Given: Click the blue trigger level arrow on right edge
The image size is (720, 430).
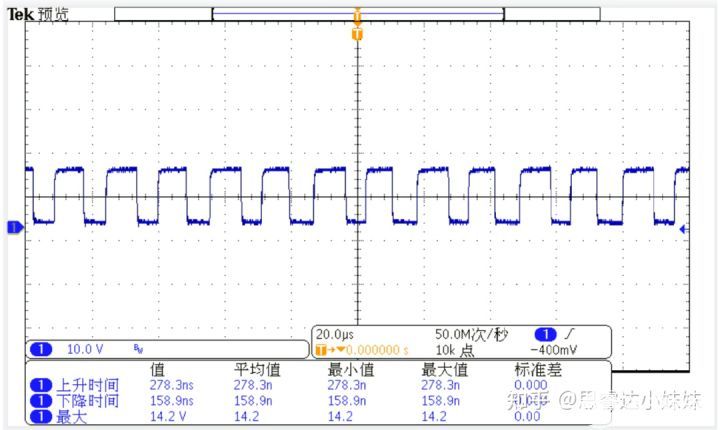Looking at the screenshot, I should (683, 229).
